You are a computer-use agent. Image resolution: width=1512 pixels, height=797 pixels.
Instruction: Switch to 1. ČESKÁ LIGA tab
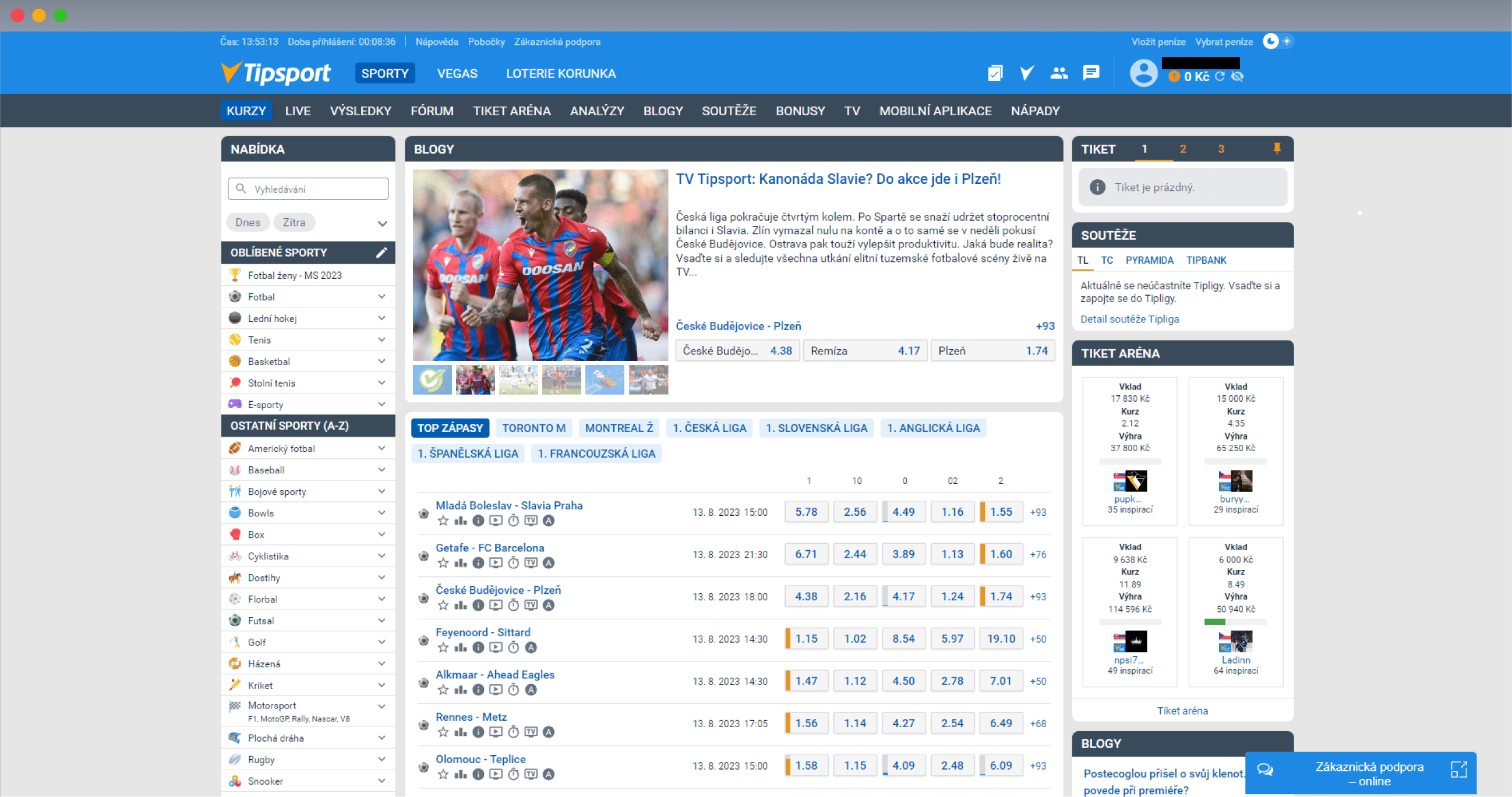point(708,428)
